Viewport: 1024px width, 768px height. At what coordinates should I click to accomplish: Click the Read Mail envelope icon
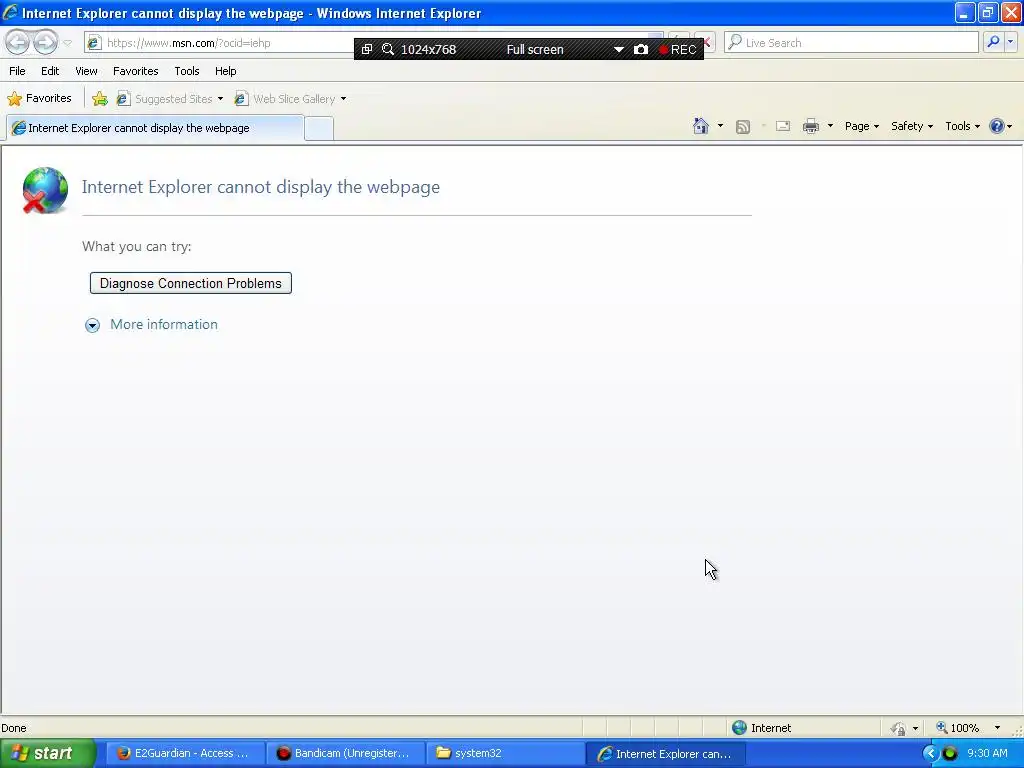783,126
